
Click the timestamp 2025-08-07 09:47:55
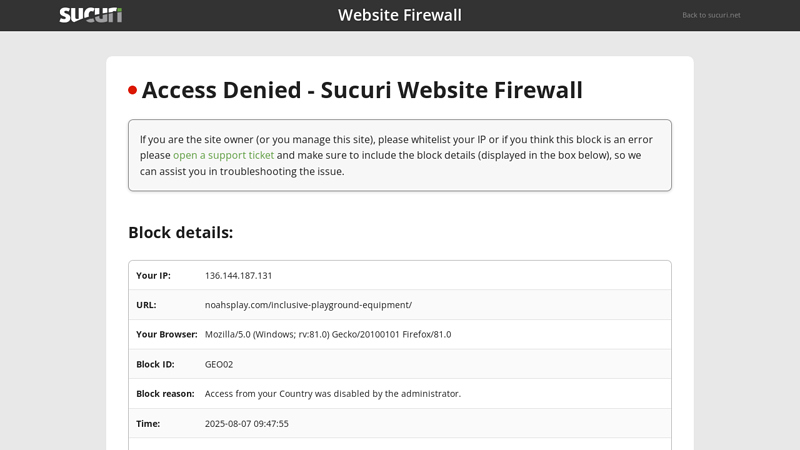tap(246, 423)
